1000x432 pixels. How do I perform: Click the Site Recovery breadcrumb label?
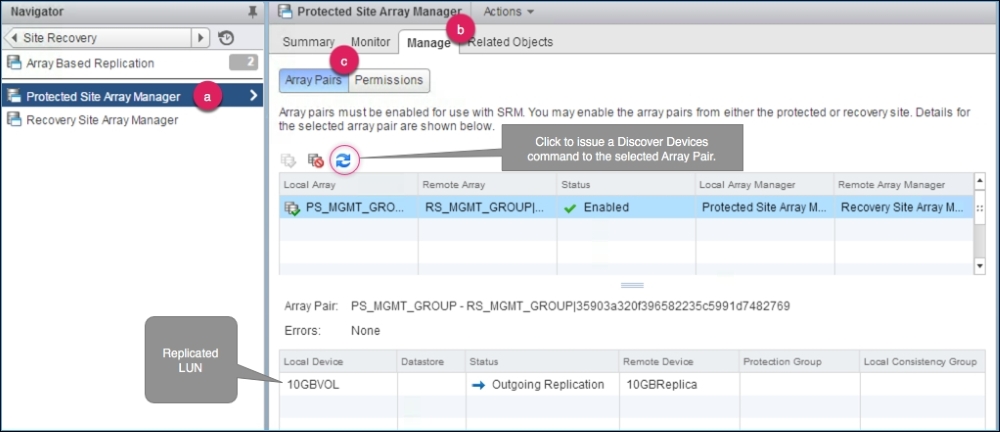(59, 38)
